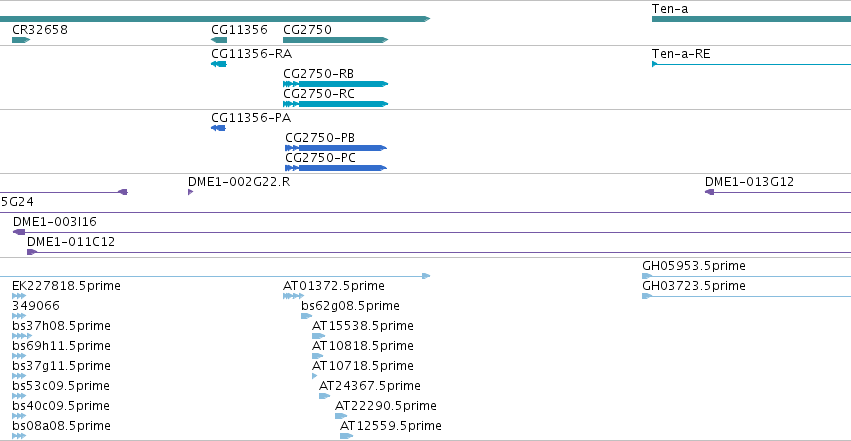This screenshot has width=851, height=441.
Task: Select the CG2750-PC protein feature
Action: (336, 168)
